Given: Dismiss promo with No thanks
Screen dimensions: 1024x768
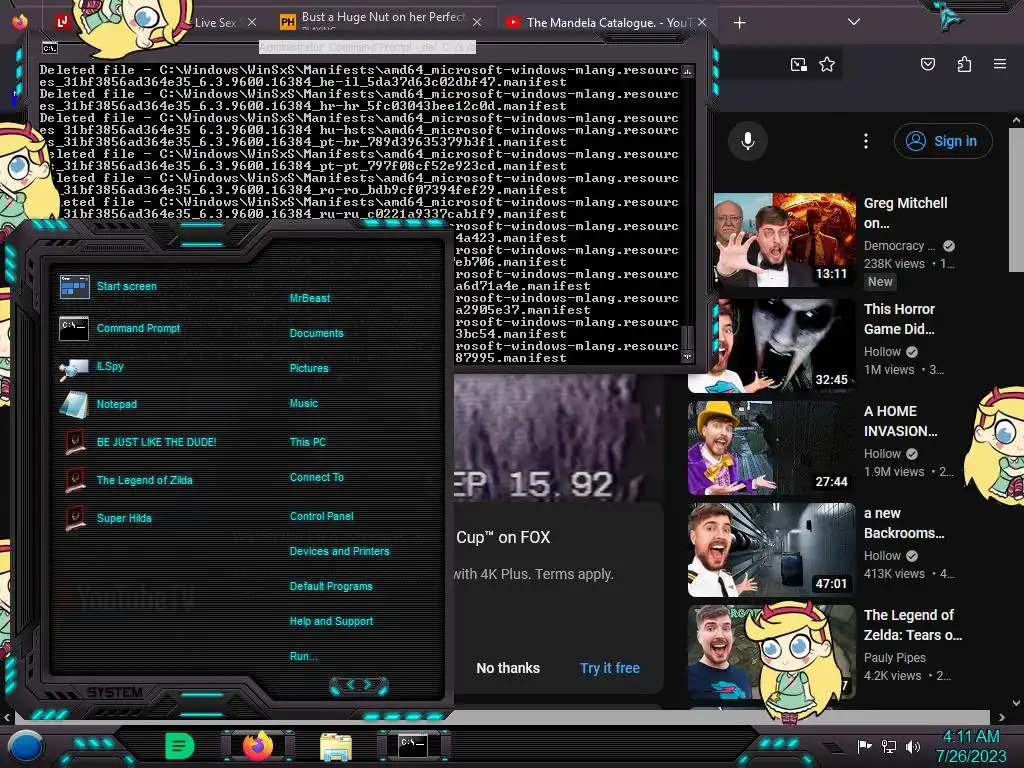Looking at the screenshot, I should point(507,668).
